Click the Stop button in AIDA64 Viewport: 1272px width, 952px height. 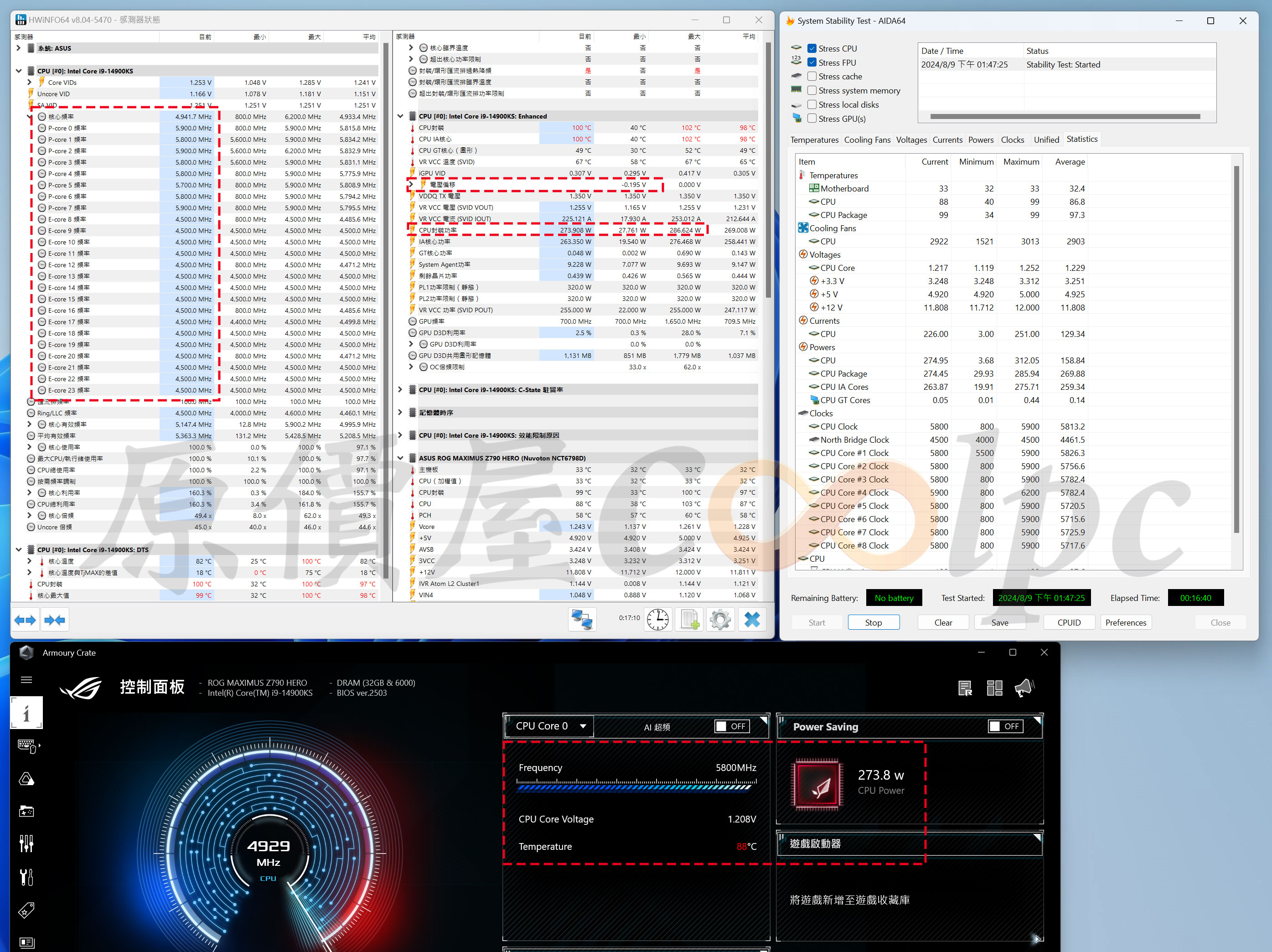coord(873,622)
